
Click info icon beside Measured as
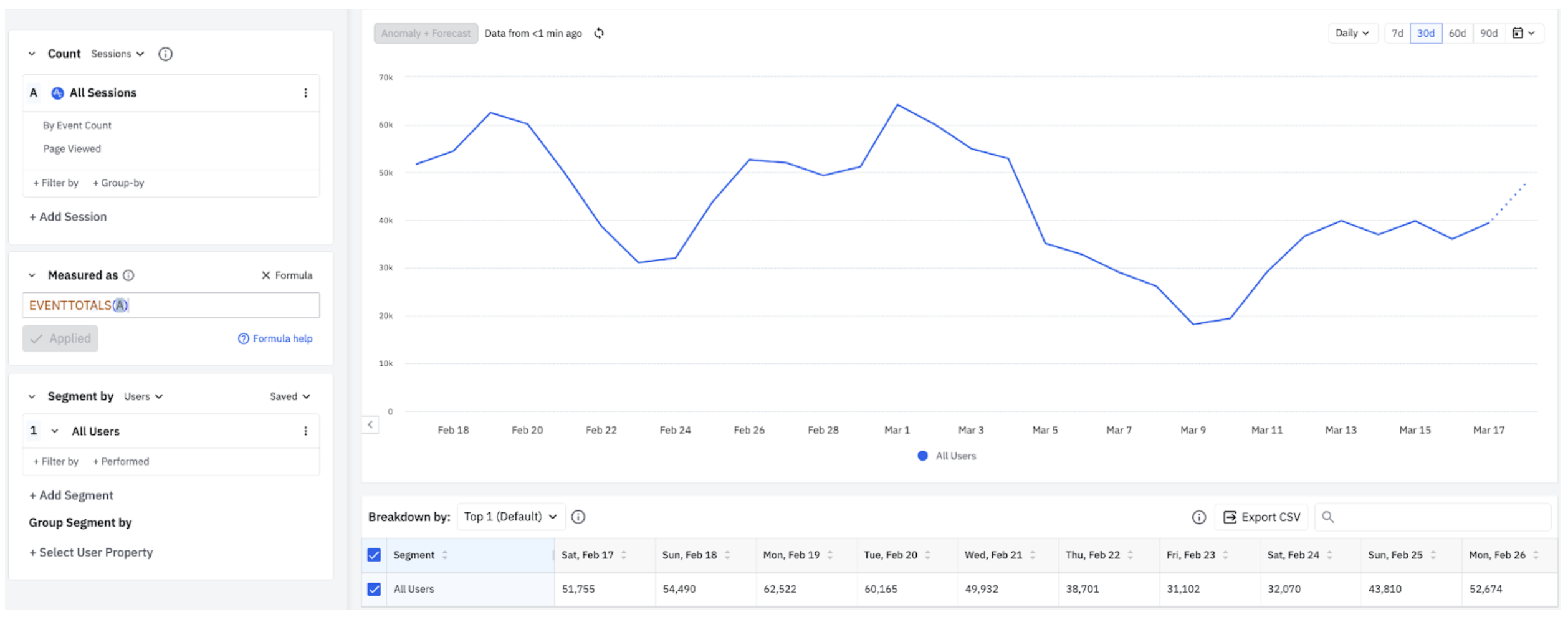coord(128,275)
